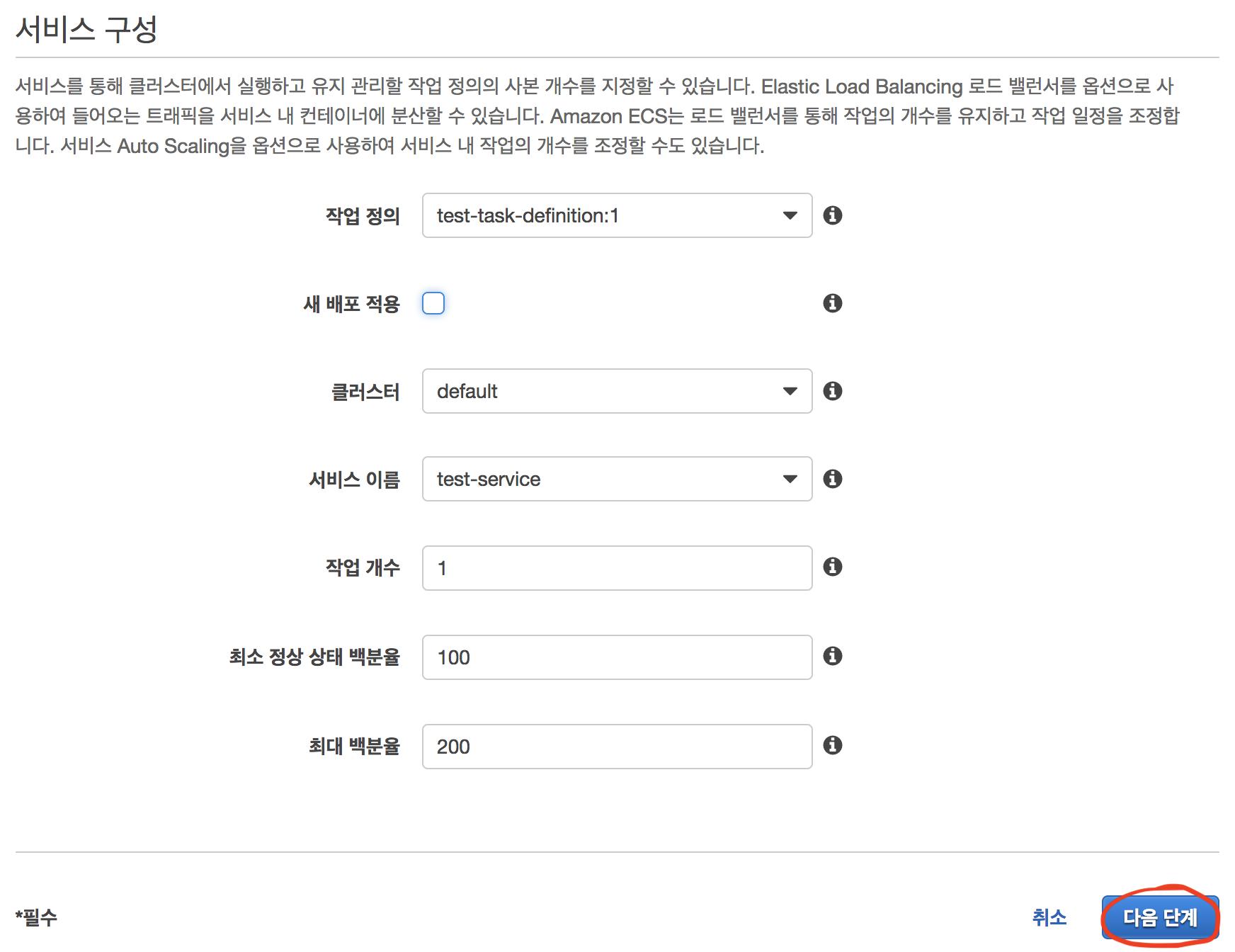Open info tooltip for 서비스 이름
Image resolution: width=1235 pixels, height=952 pixels.
(x=833, y=479)
